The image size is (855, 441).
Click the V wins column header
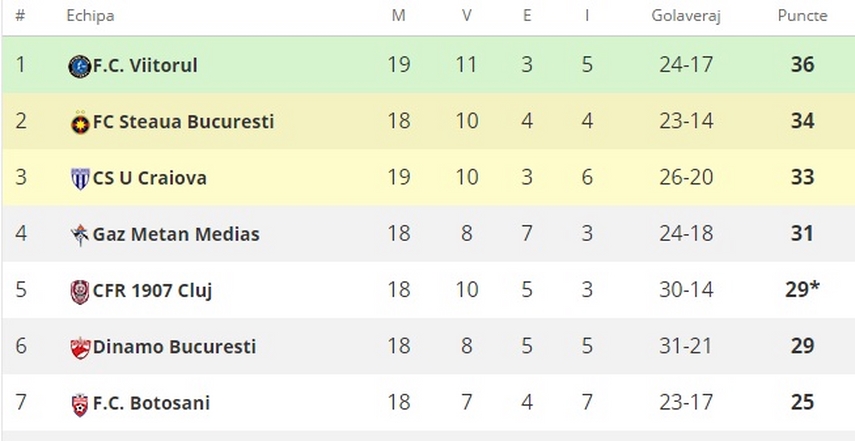[467, 16]
